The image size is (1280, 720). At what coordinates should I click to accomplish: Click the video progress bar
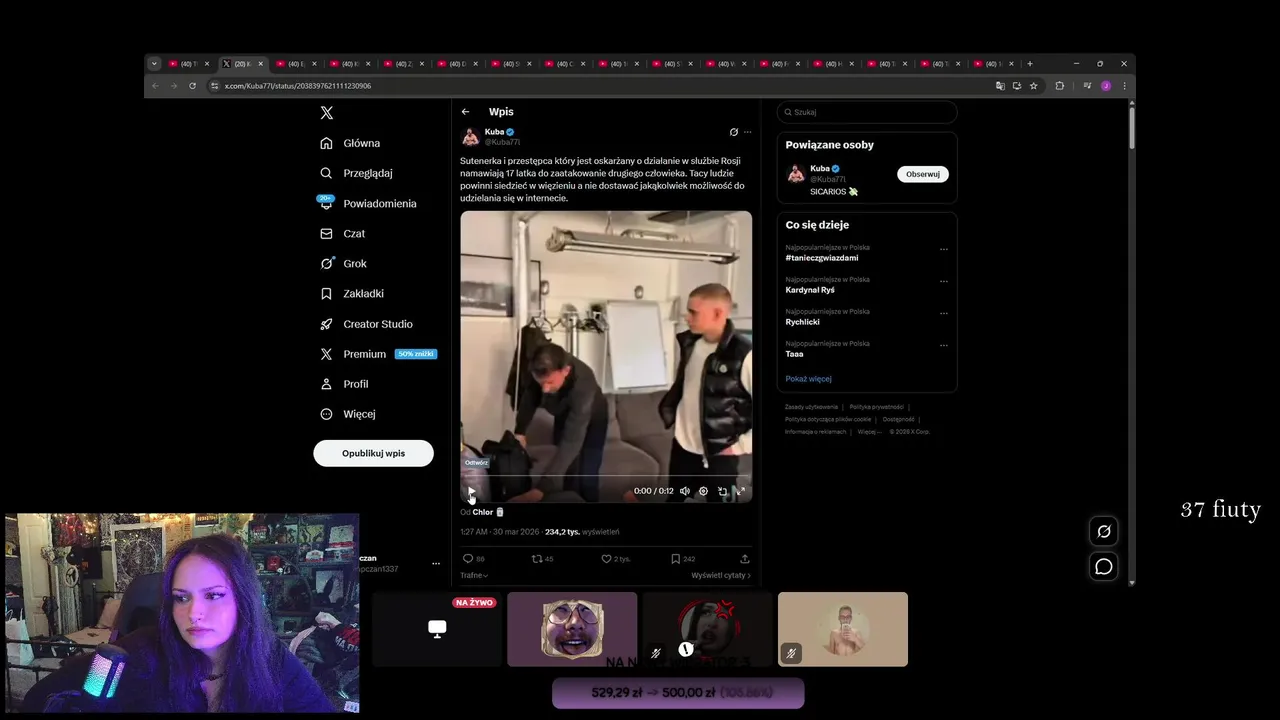606,477
